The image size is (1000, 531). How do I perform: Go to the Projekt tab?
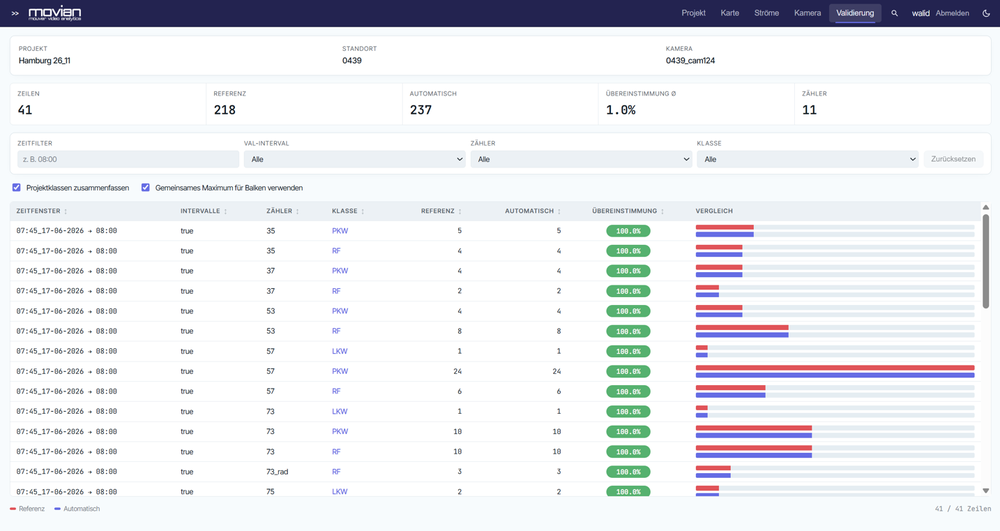click(693, 13)
